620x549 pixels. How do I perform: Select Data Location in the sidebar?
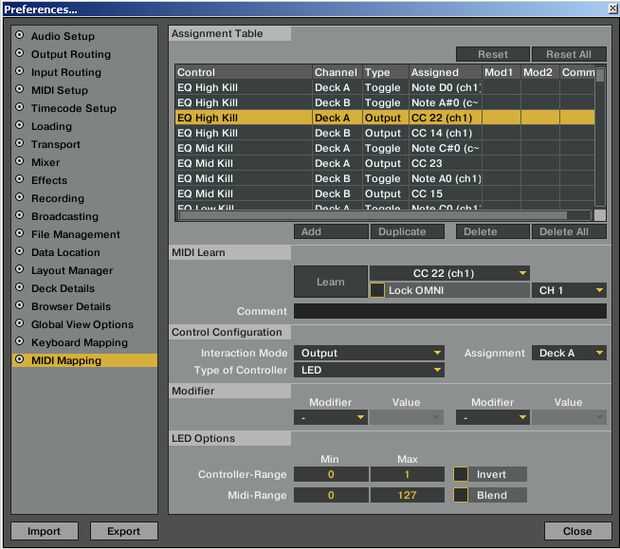point(65,252)
